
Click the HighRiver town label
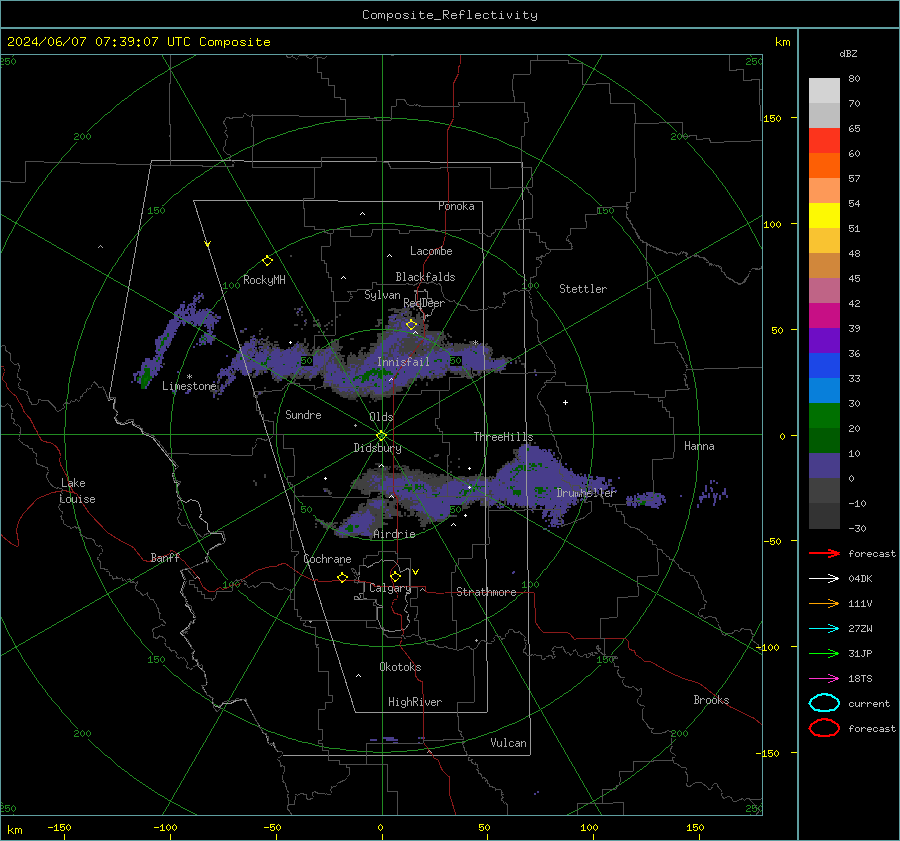tap(415, 702)
